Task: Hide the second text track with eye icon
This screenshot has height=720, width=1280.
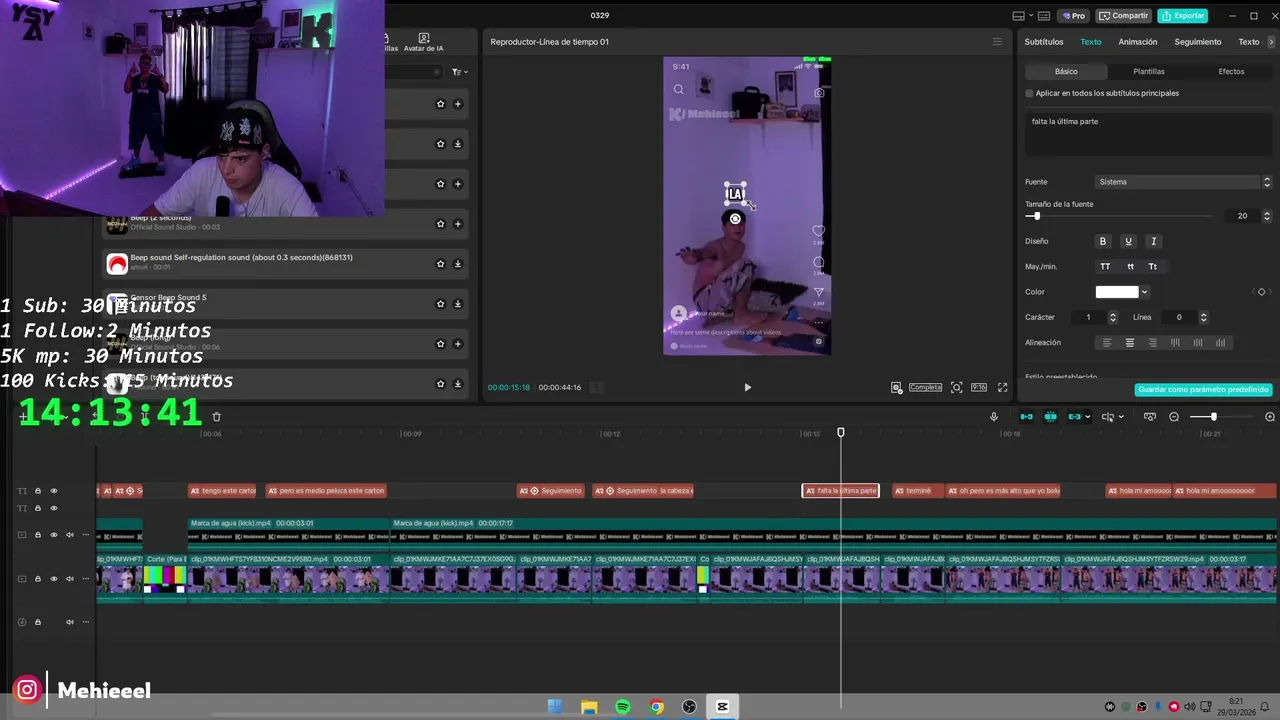Action: [x=54, y=508]
